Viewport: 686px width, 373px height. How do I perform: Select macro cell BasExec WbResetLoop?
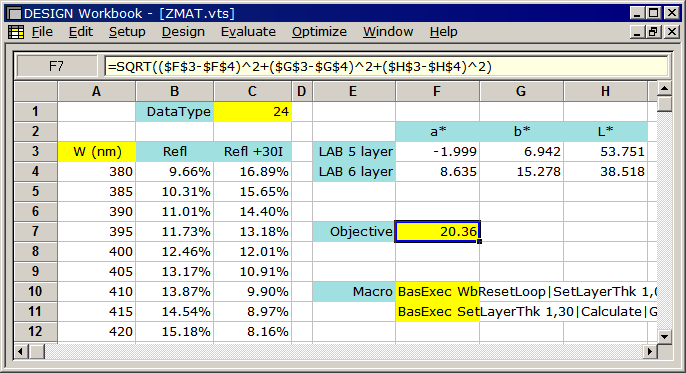[437, 292]
